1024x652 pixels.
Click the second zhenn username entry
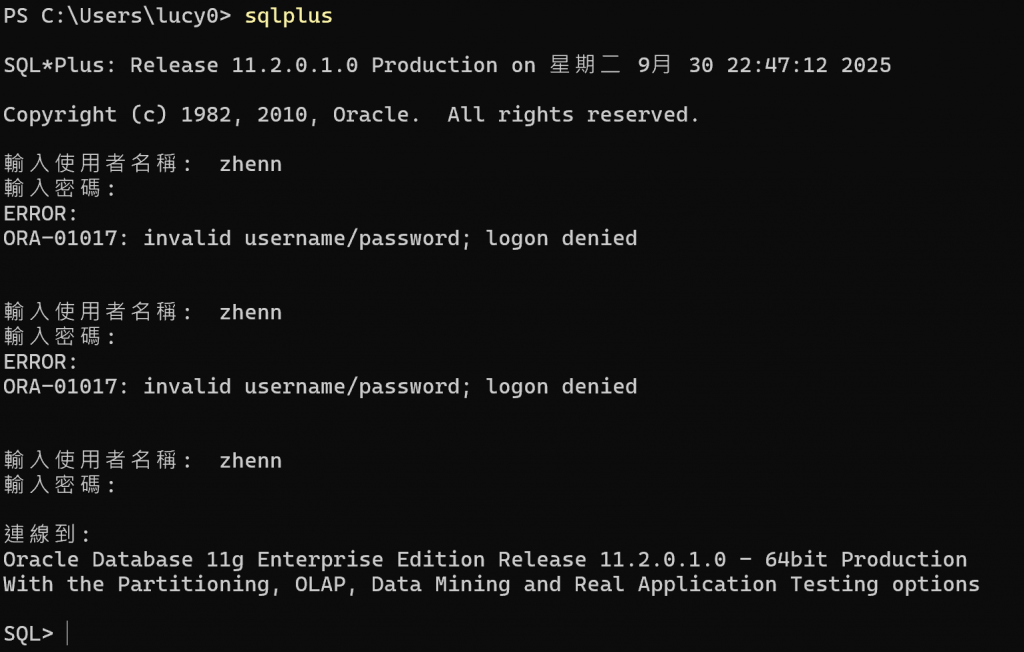250,312
